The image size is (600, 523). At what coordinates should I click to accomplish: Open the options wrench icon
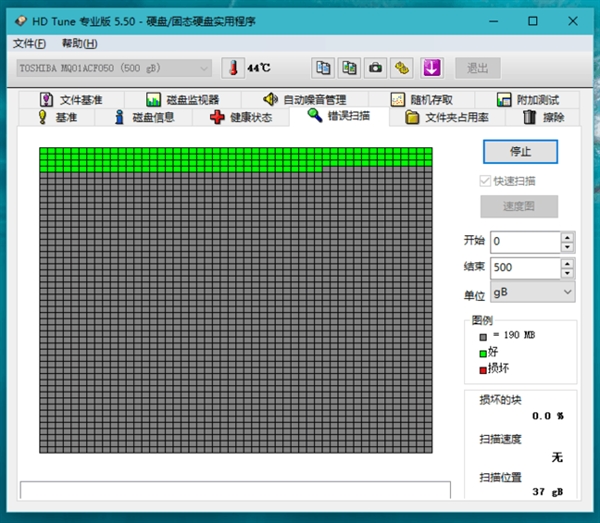[401, 68]
